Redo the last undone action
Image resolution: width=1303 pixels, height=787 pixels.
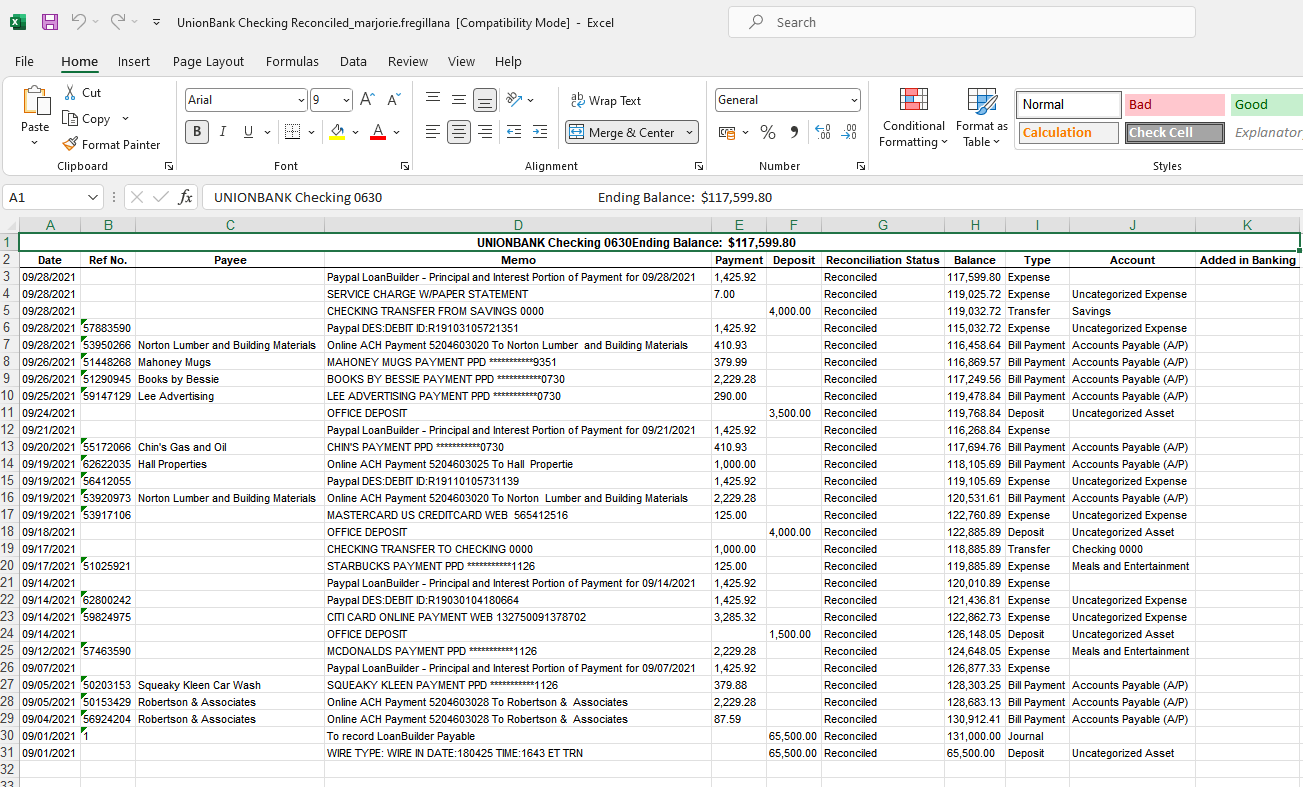(x=118, y=21)
